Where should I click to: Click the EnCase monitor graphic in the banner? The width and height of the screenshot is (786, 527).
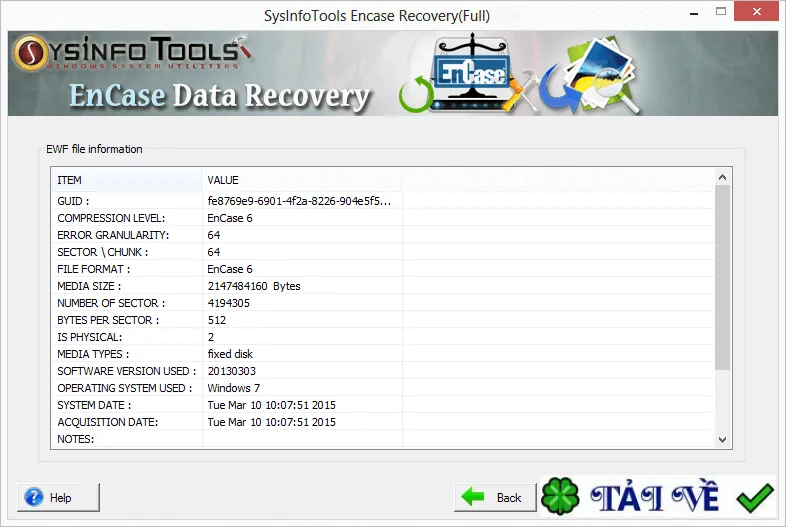(x=471, y=73)
